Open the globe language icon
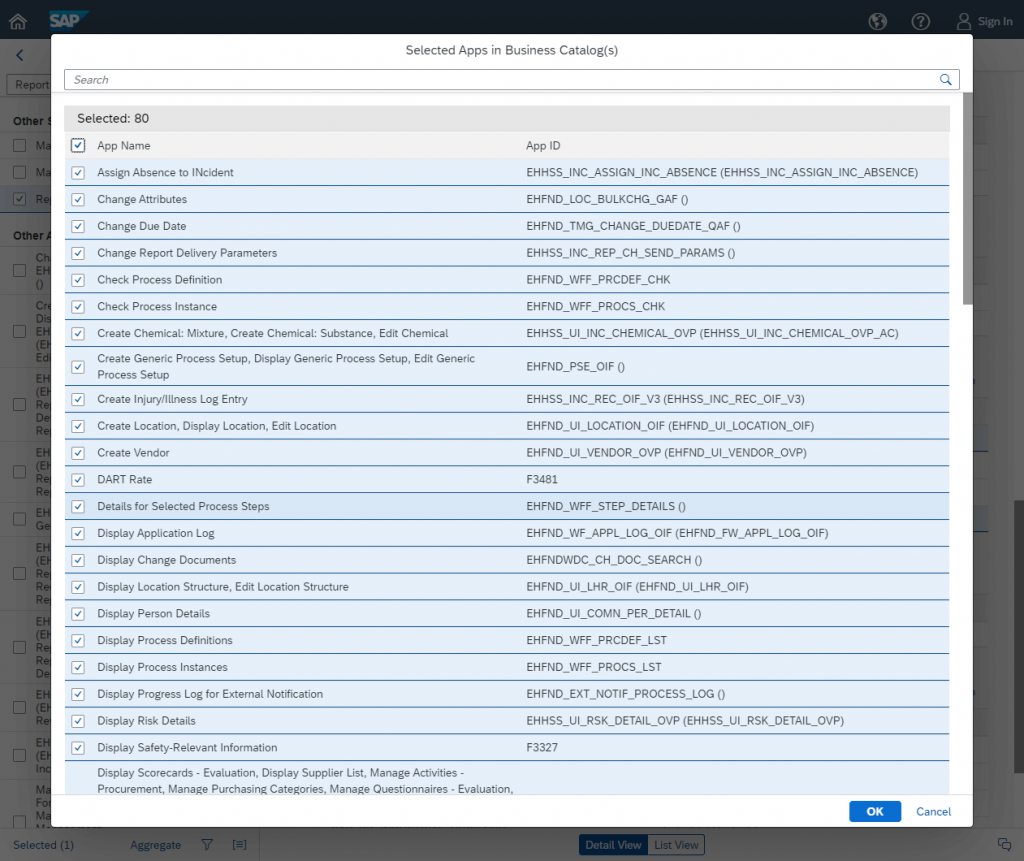 [878, 22]
